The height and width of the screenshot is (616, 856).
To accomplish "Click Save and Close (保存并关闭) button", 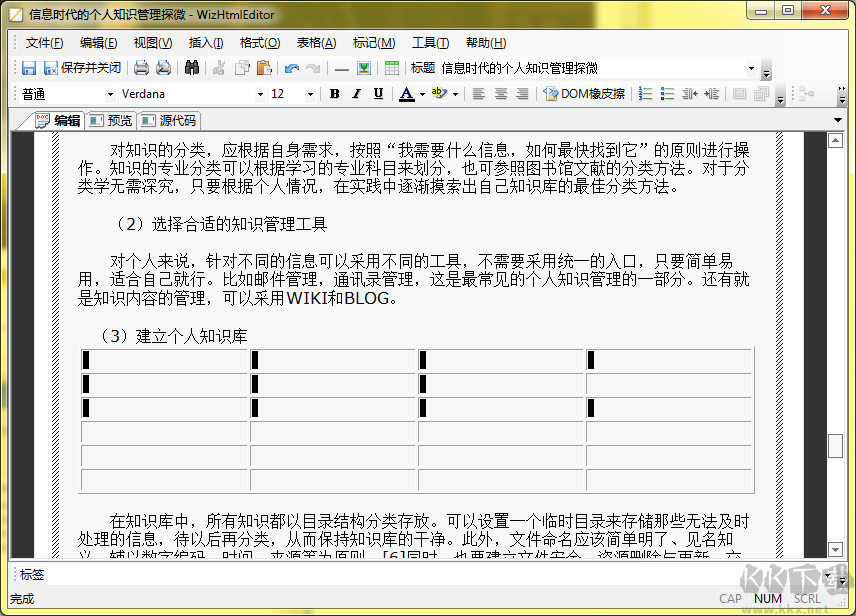I will tap(82, 68).
